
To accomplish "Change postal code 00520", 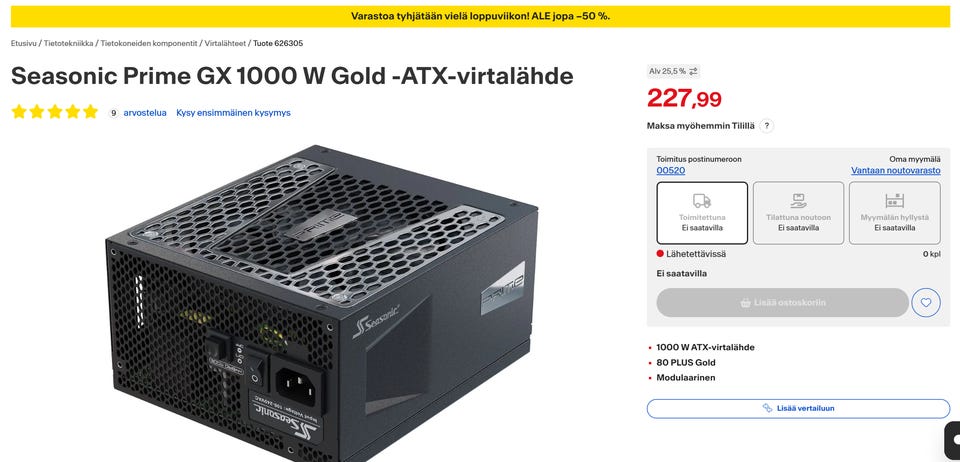I will [x=670, y=171].
